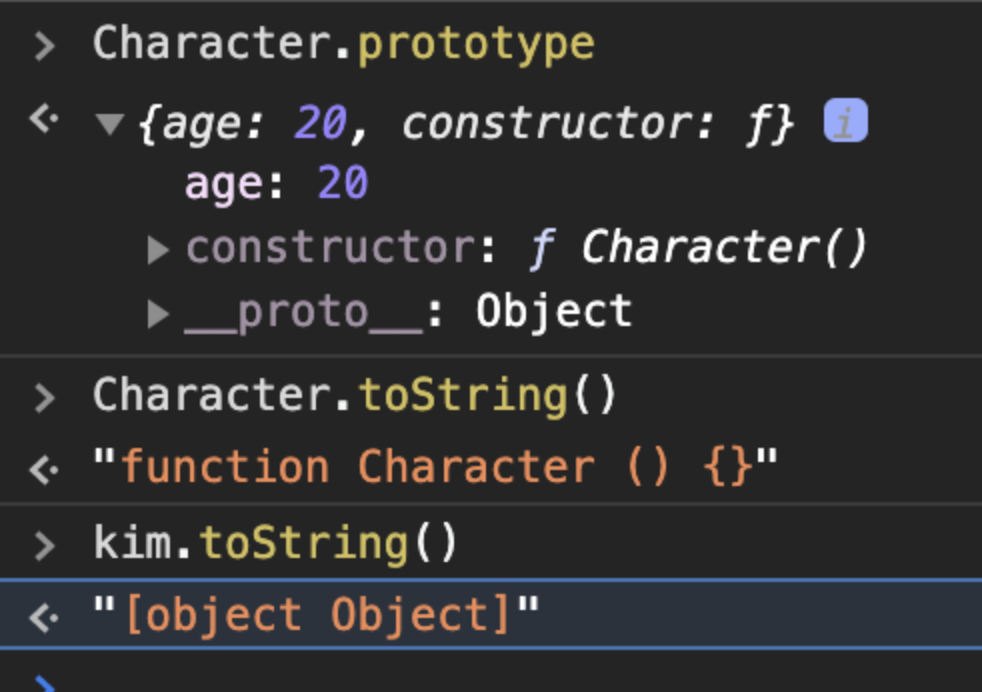Select the {age: 20, constructor: f} preview summary
The image size is (982, 692).
tap(466, 124)
